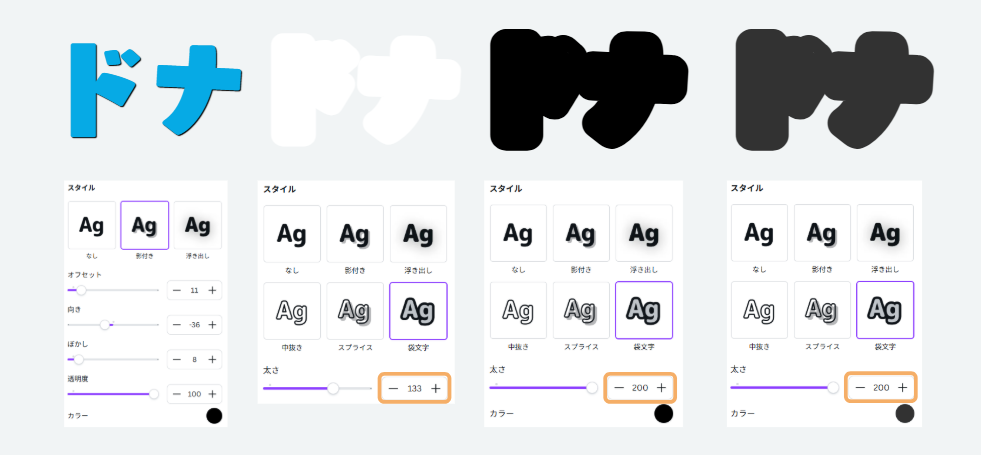Screen dimensions: 981x455
Task: Click plus icon next to 太さ value 133
Action: coord(436,389)
